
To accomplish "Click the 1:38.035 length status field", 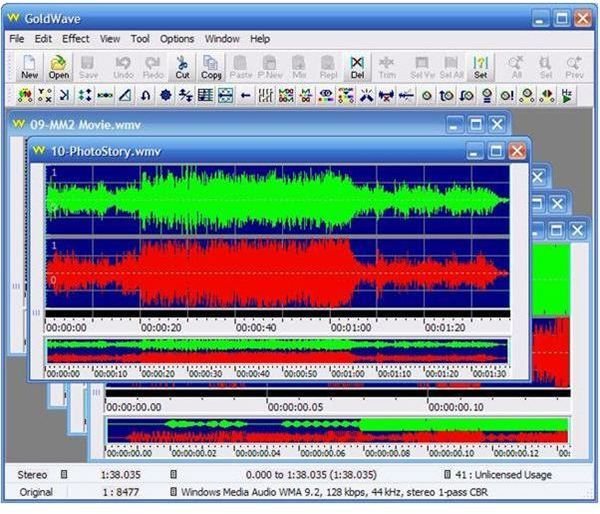I will [121, 475].
